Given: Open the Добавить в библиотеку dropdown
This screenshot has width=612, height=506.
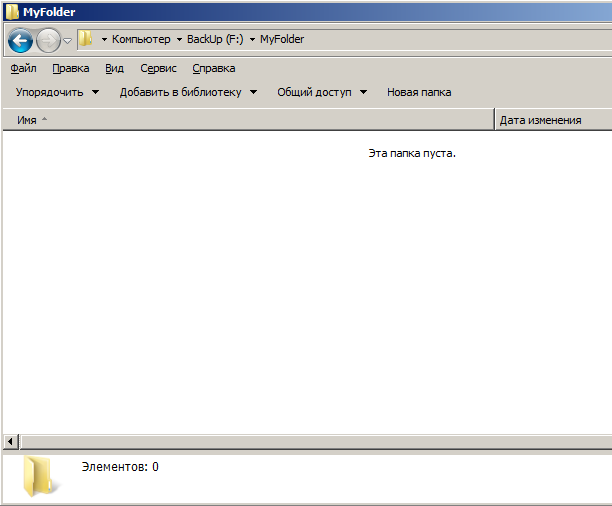Looking at the screenshot, I should pyautogui.click(x=188, y=92).
